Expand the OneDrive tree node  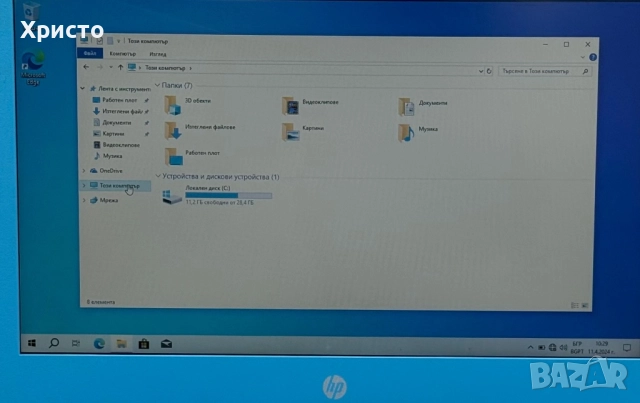point(84,171)
